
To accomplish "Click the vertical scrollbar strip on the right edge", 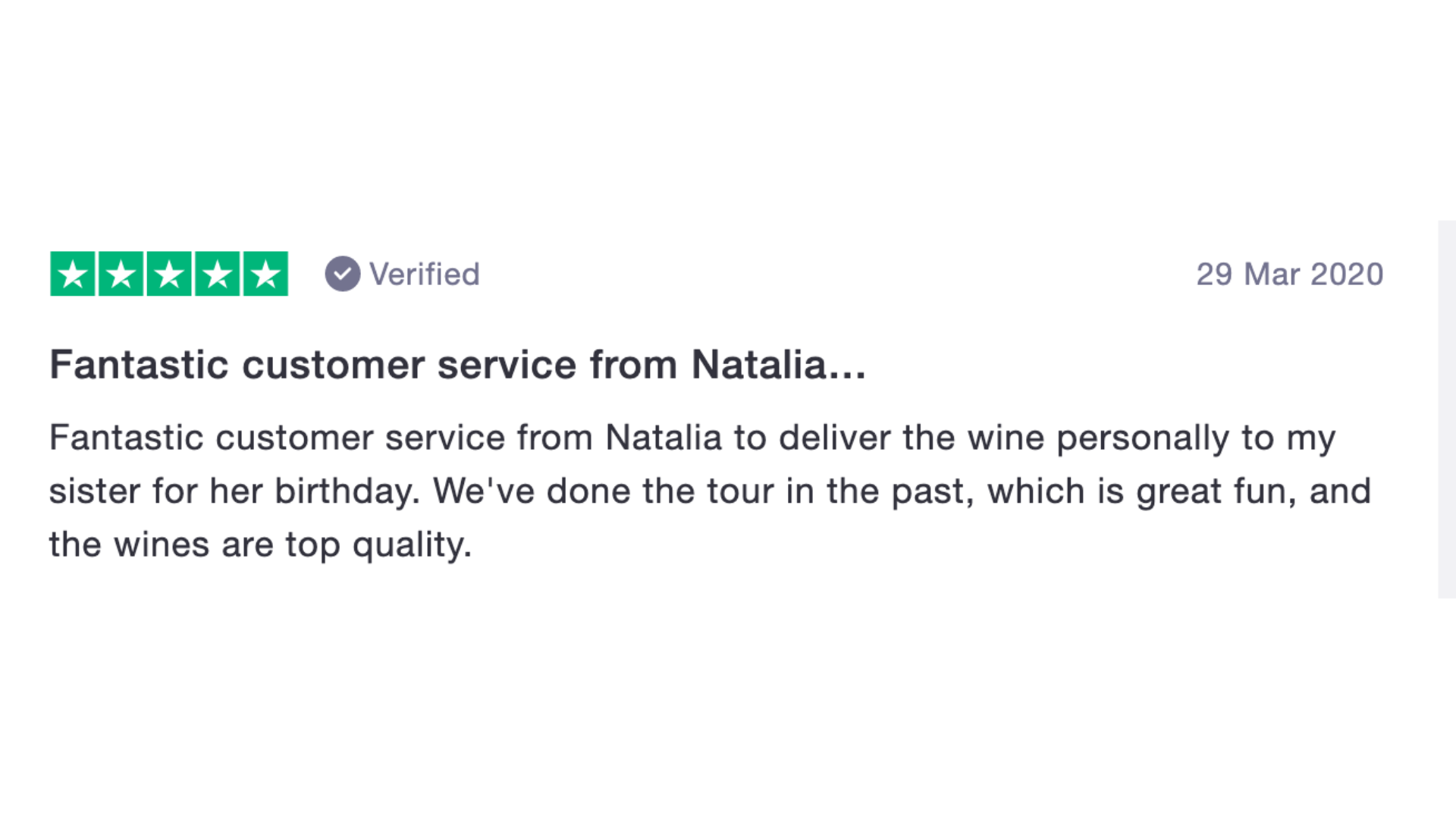I will (x=1447, y=409).
